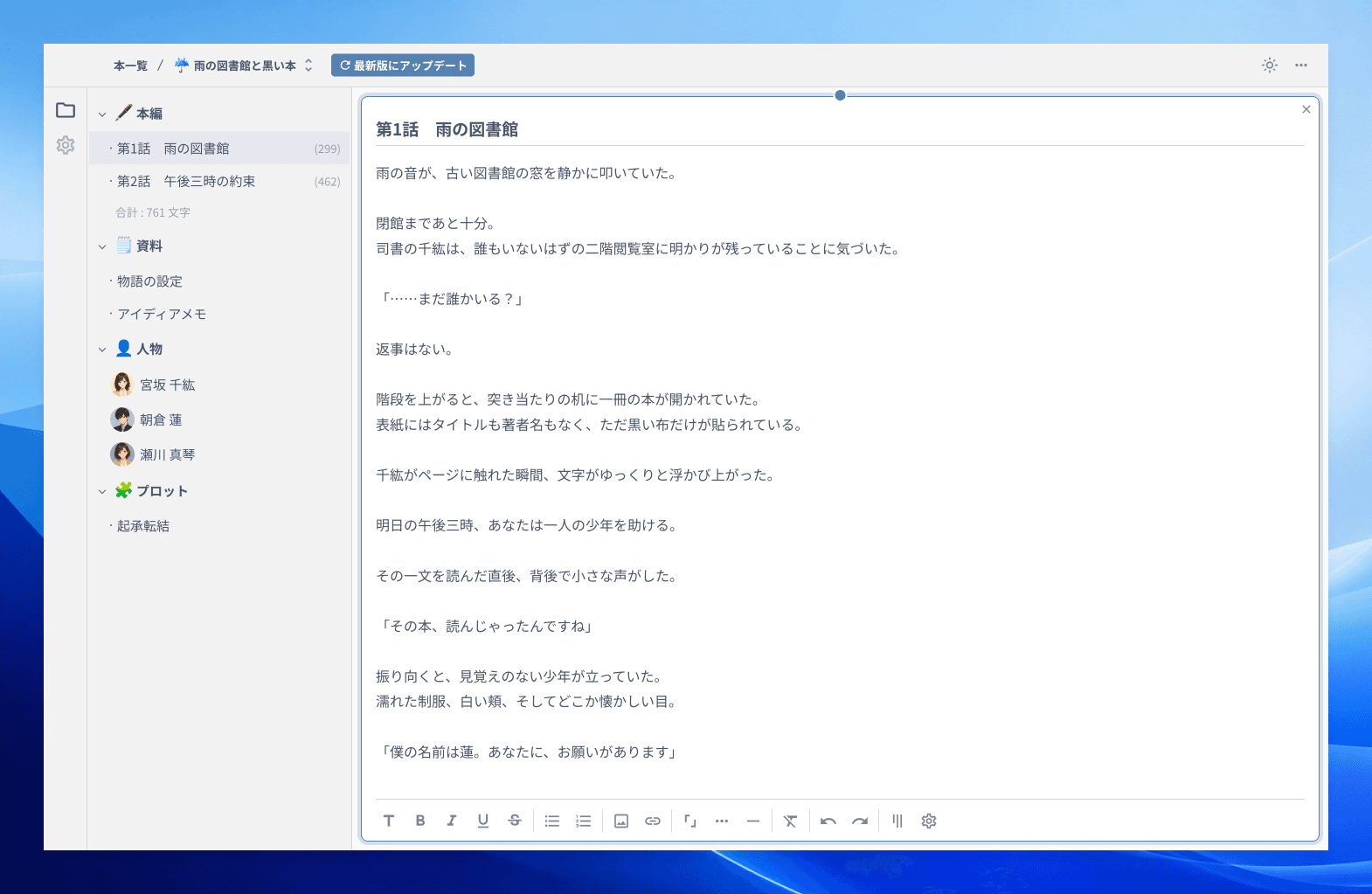Open the folder view in left sidebar
The width and height of the screenshot is (1372, 894).
point(66,110)
